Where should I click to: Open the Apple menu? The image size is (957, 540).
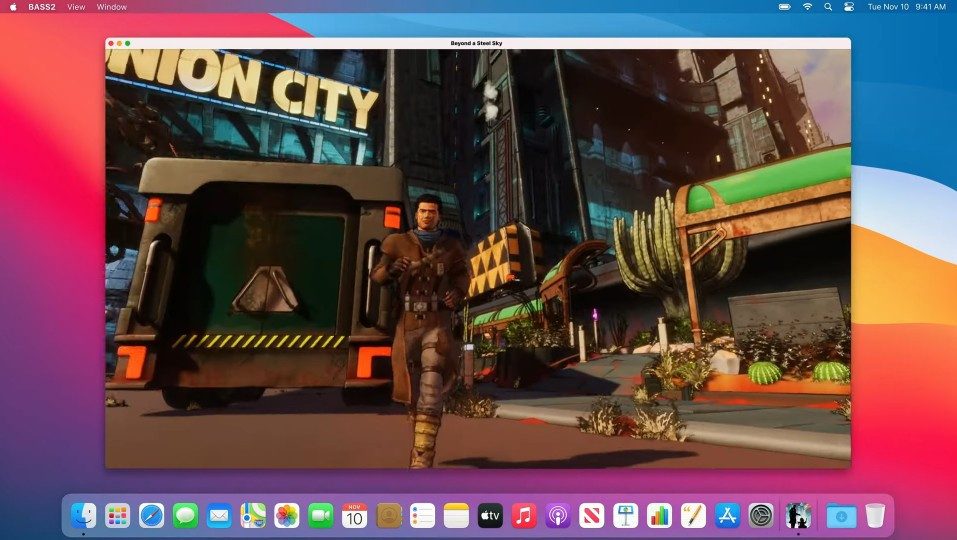pyautogui.click(x=13, y=7)
